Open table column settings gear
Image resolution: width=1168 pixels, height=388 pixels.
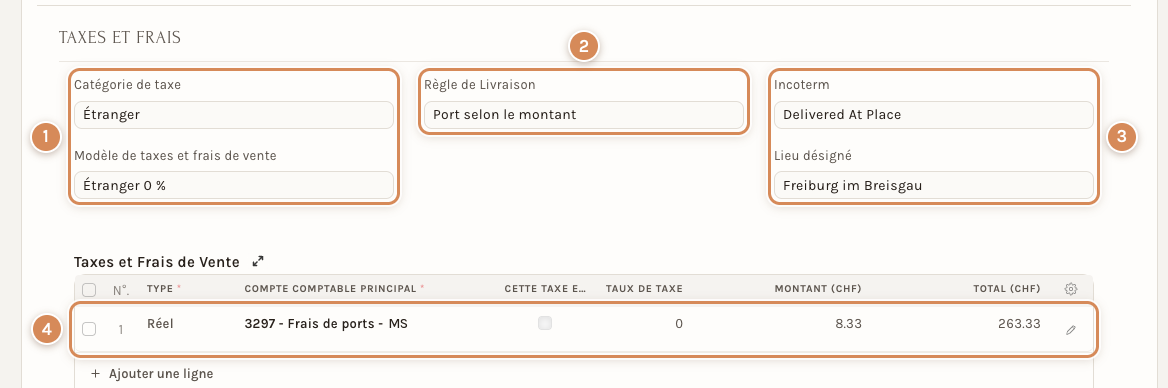tap(1071, 289)
